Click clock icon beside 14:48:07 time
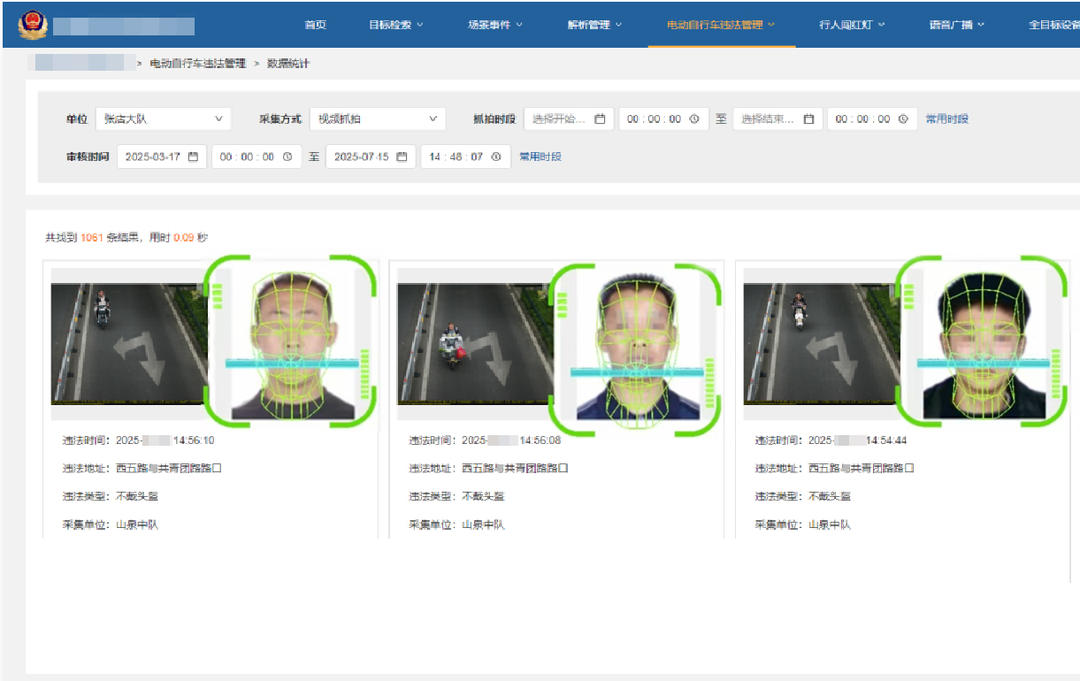This screenshot has height=681, width=1080. [x=496, y=157]
